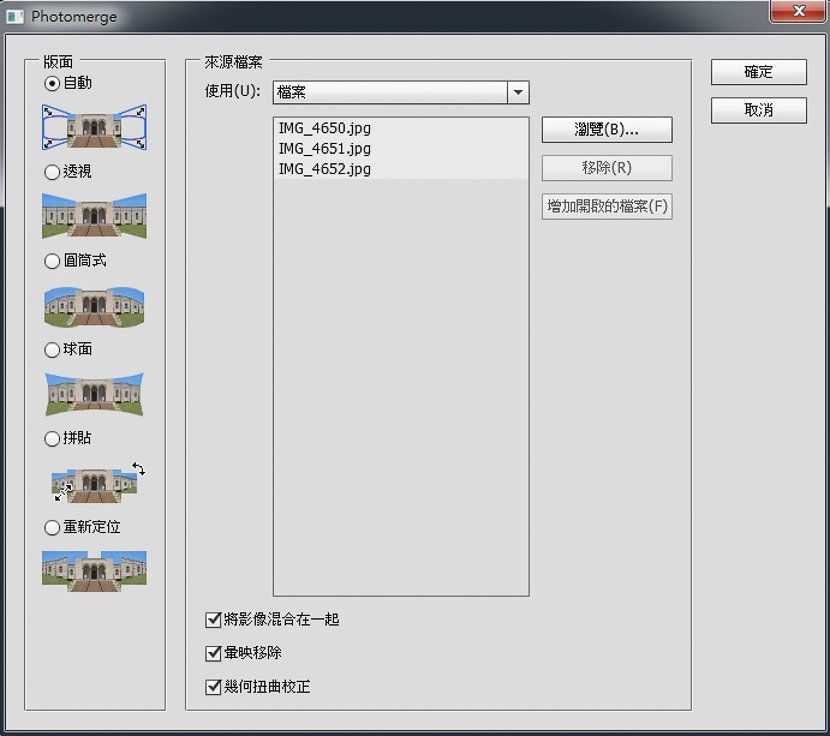830x736 pixels.
Task: Click the Spherical layout preview image
Action: [x=94, y=394]
